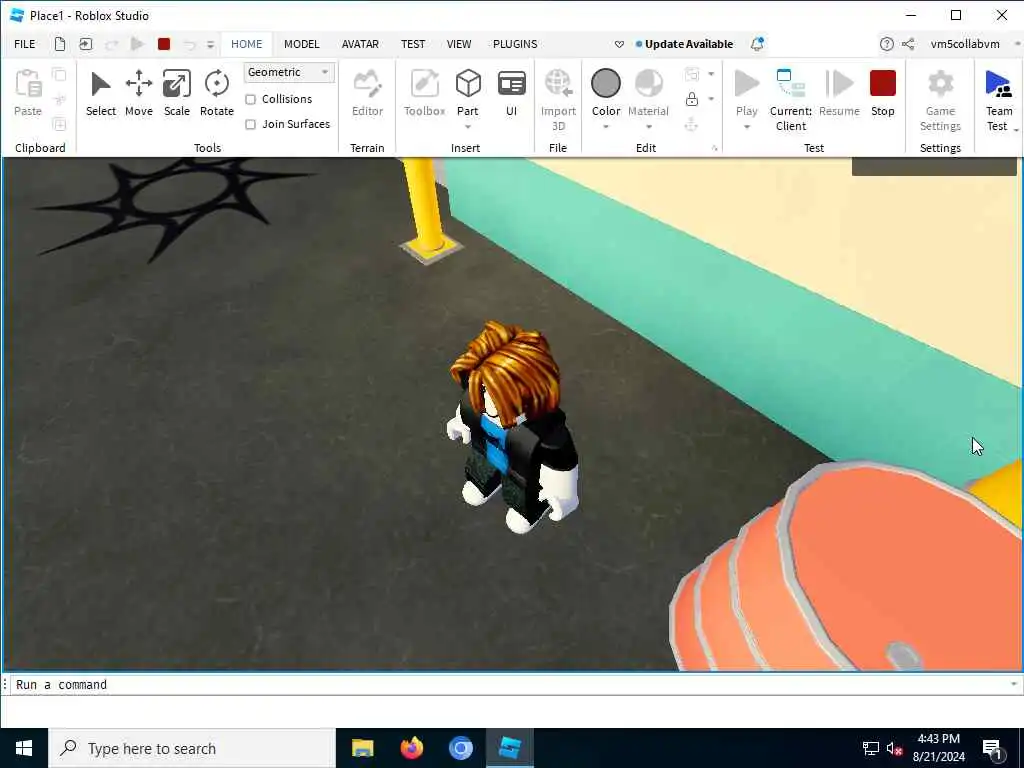Click the heart favorites icon
This screenshot has height=768, width=1024.
point(619,44)
